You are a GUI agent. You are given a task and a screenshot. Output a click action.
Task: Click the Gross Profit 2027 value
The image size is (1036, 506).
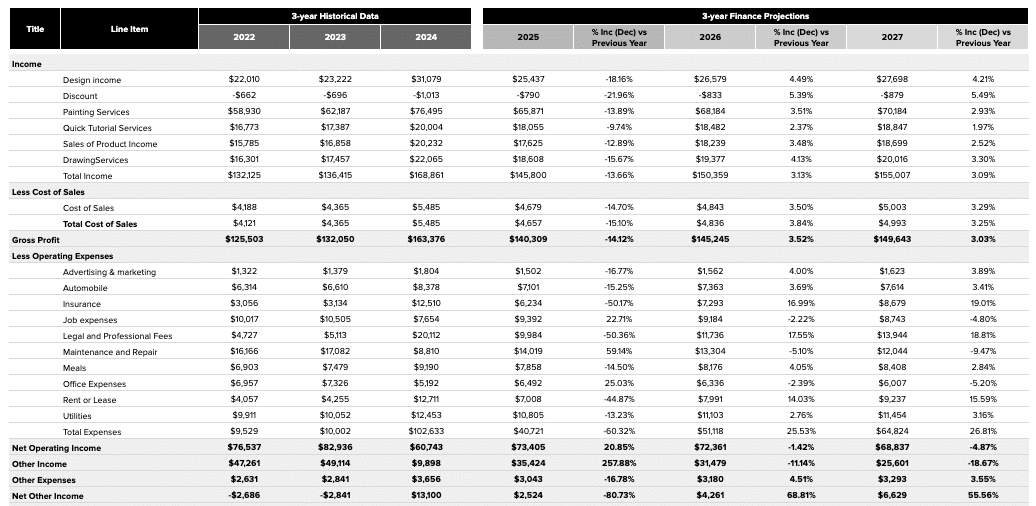point(891,240)
